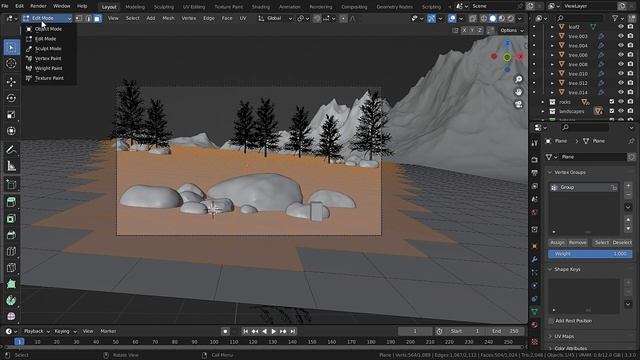Open the Render properties tab icon
Screen dimensions: 640x360
535,160
